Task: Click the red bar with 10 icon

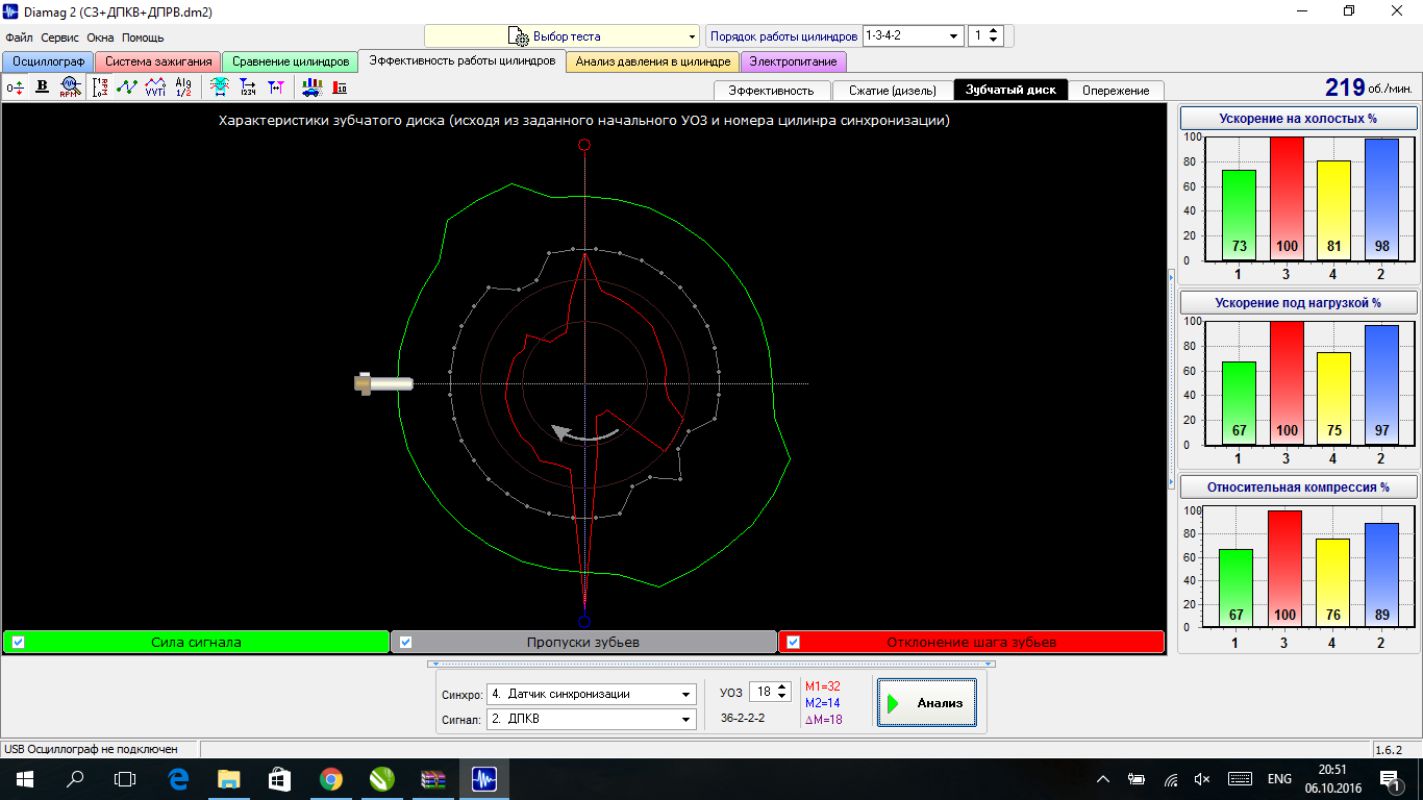Action: tap(340, 87)
